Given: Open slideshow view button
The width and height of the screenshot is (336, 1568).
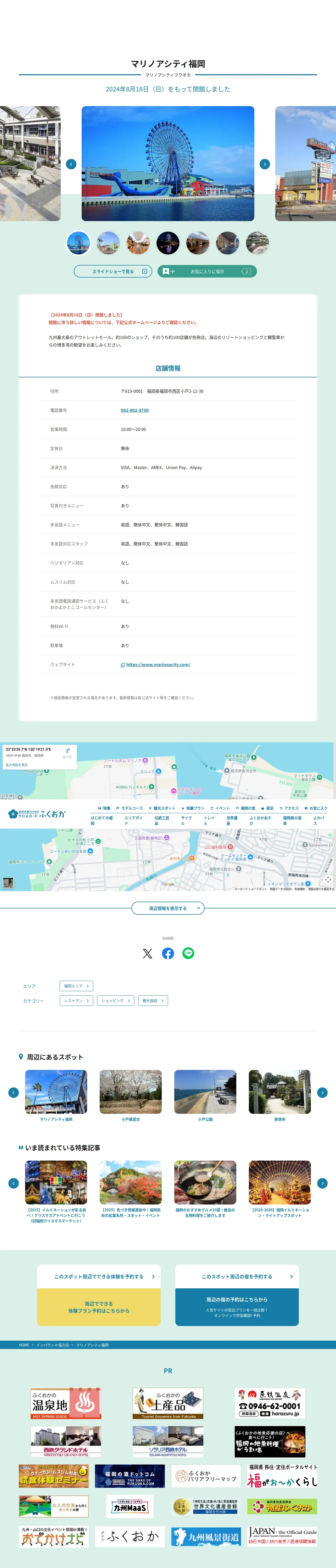Looking at the screenshot, I should pos(113,272).
